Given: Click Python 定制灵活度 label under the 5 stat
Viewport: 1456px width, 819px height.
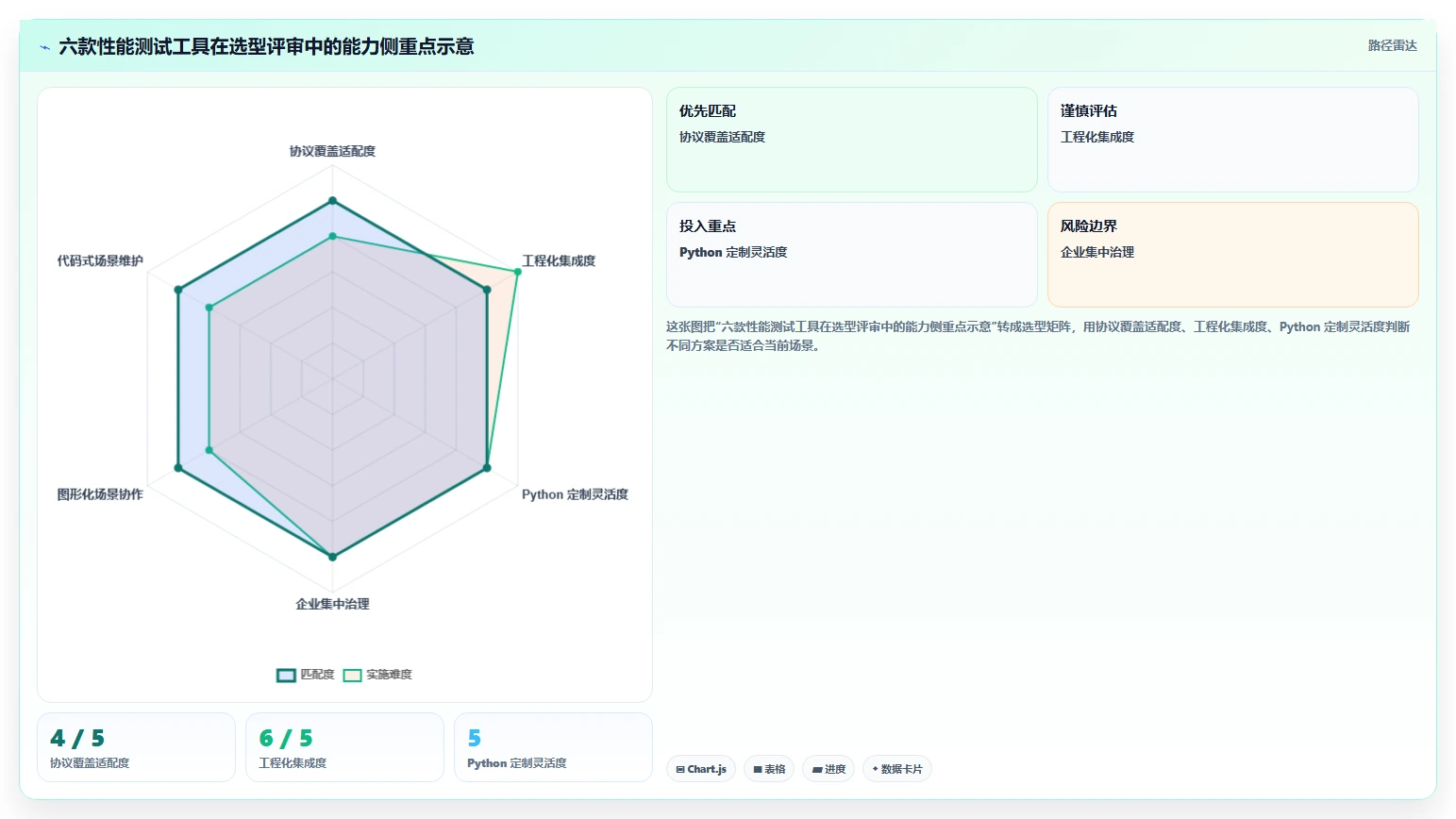Looking at the screenshot, I should pyautogui.click(x=517, y=763).
